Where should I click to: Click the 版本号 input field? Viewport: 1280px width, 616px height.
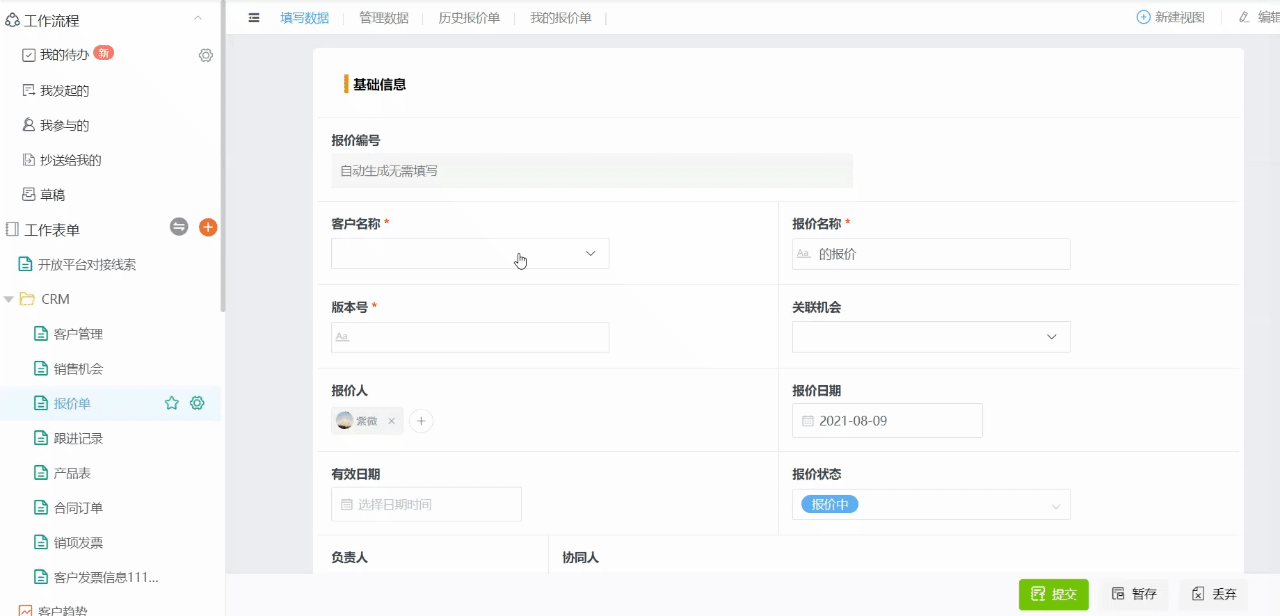click(470, 337)
